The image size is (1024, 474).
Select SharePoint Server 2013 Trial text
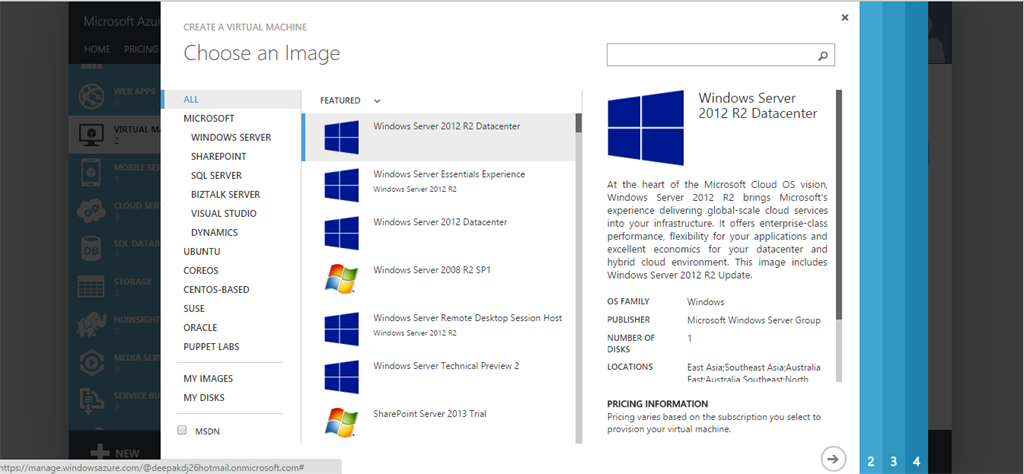(430, 413)
